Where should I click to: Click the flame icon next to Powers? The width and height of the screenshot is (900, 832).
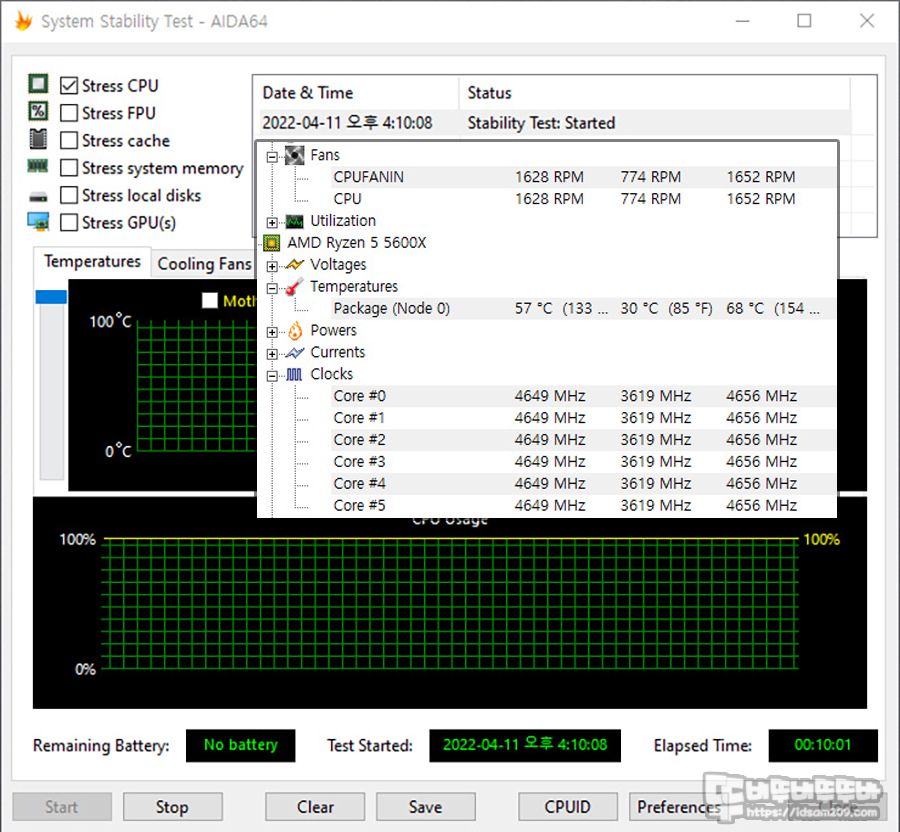294,331
